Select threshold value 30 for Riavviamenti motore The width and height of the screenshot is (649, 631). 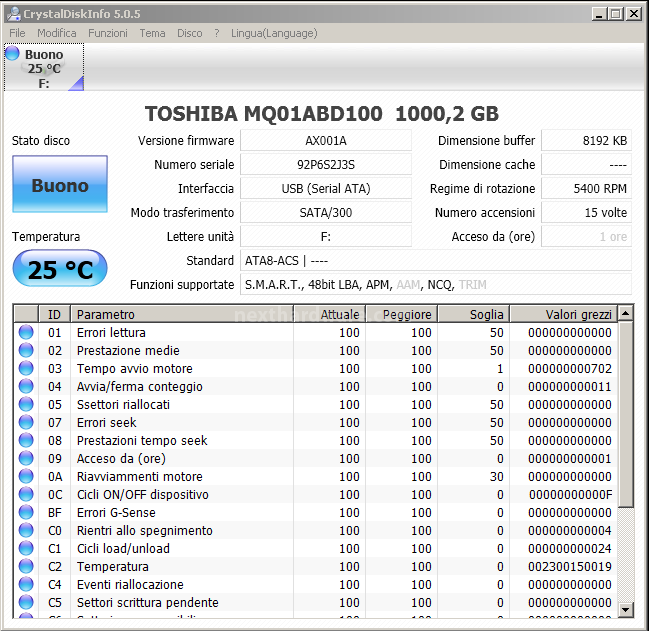pos(497,477)
